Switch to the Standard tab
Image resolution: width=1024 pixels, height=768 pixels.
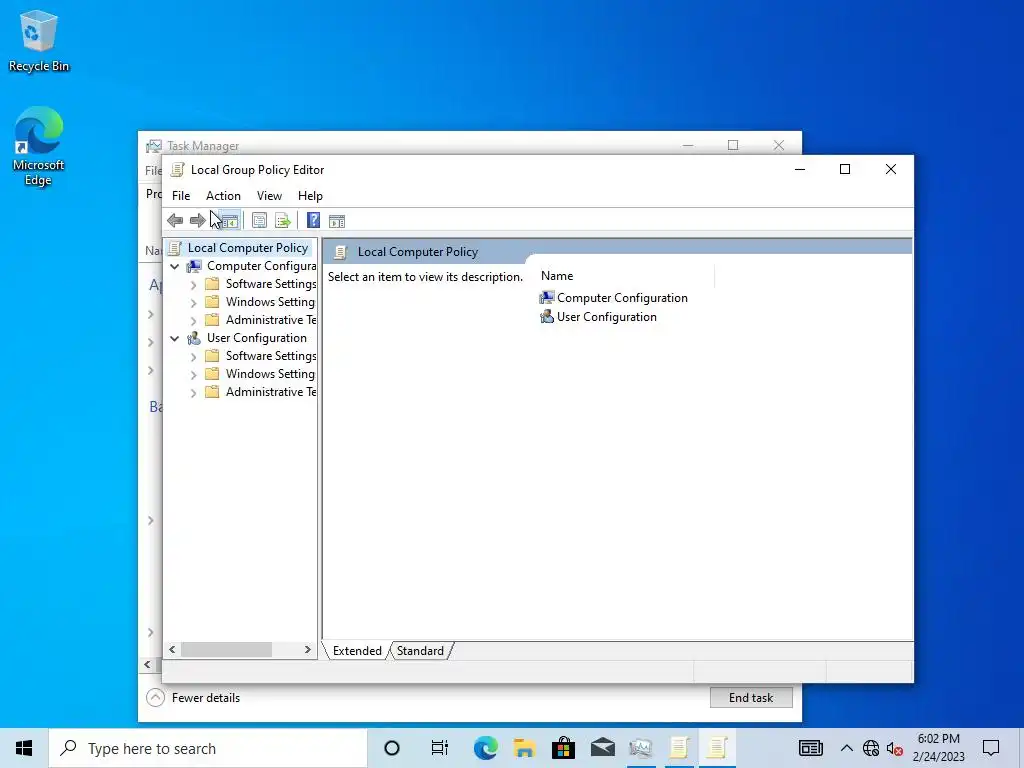(420, 650)
